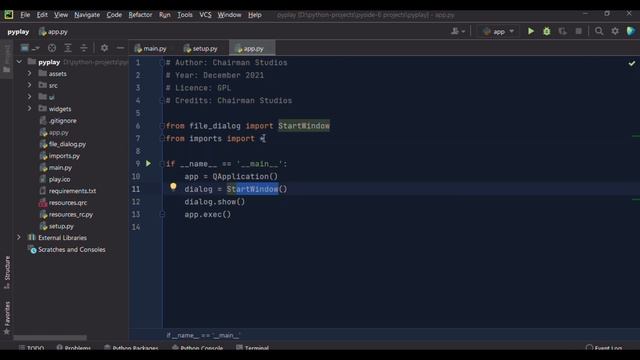Click Collapse All icon in project panel
This screenshot has height=360, width=640.
coord(84,48)
